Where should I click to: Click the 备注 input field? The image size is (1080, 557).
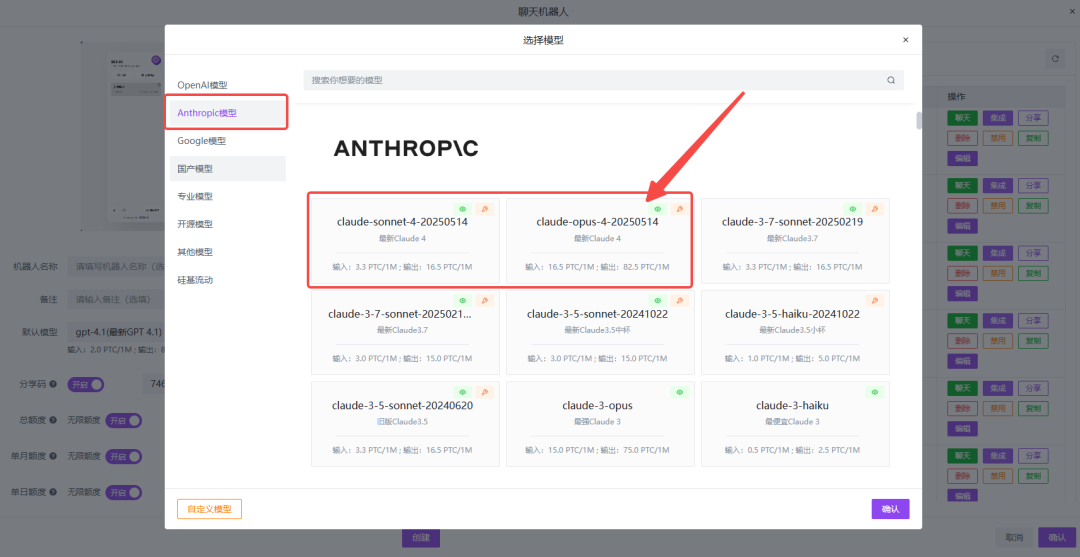tap(116, 299)
